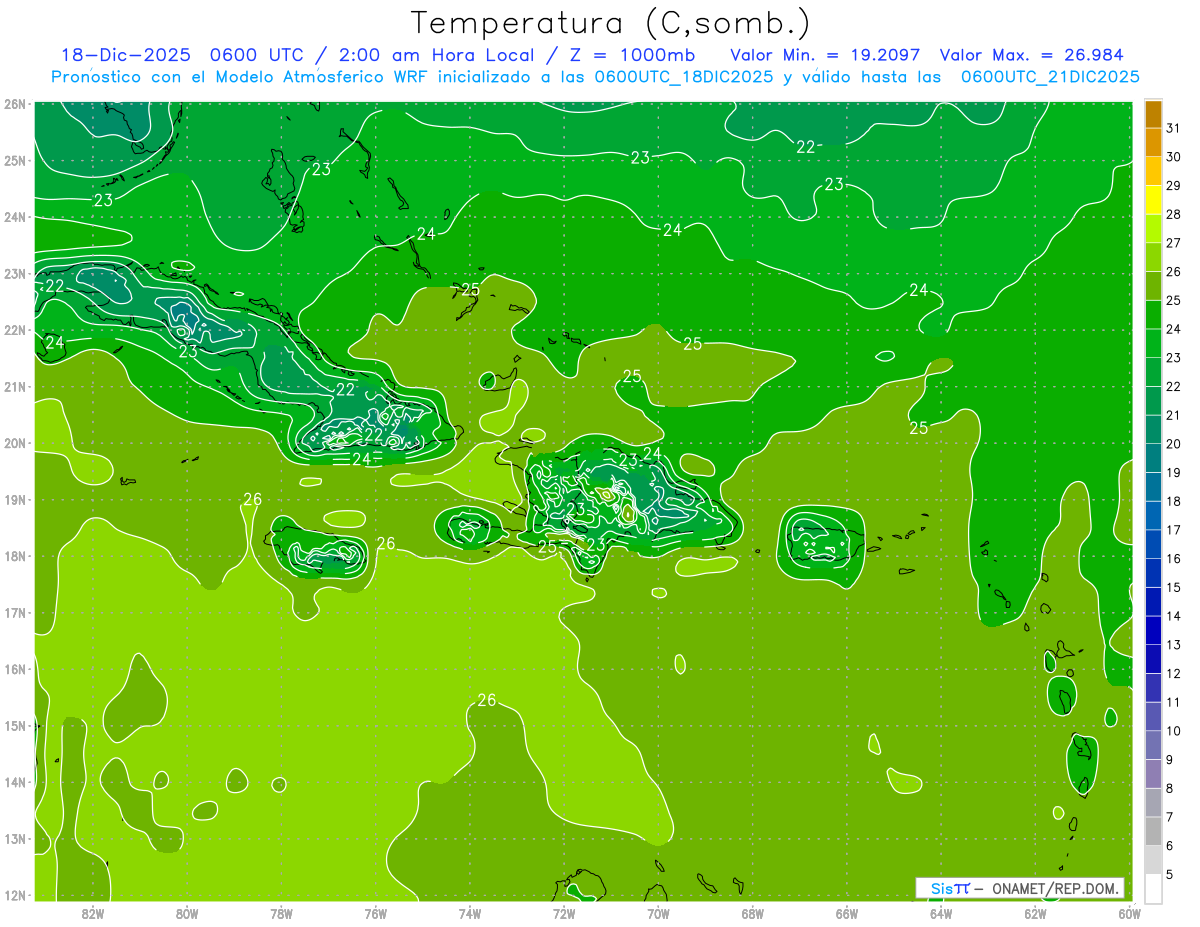Click the color scale label '13'

1174,645
